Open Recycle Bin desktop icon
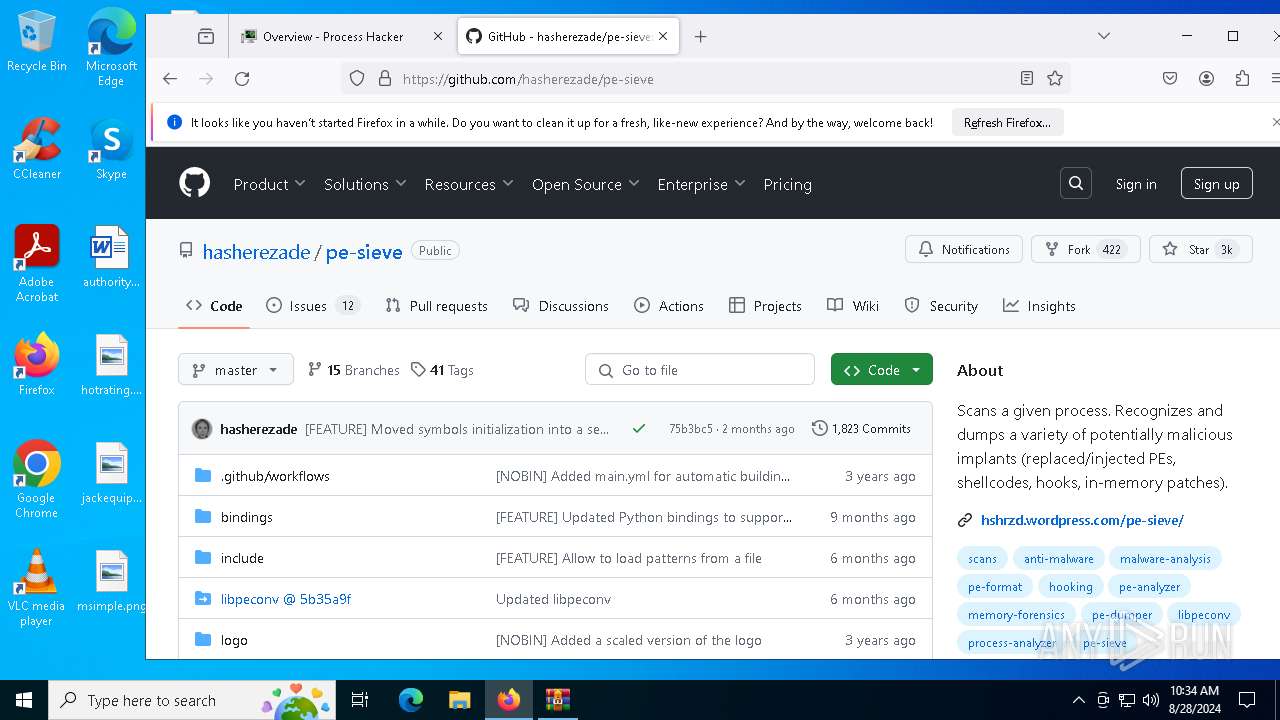1280x720 pixels. point(37,41)
